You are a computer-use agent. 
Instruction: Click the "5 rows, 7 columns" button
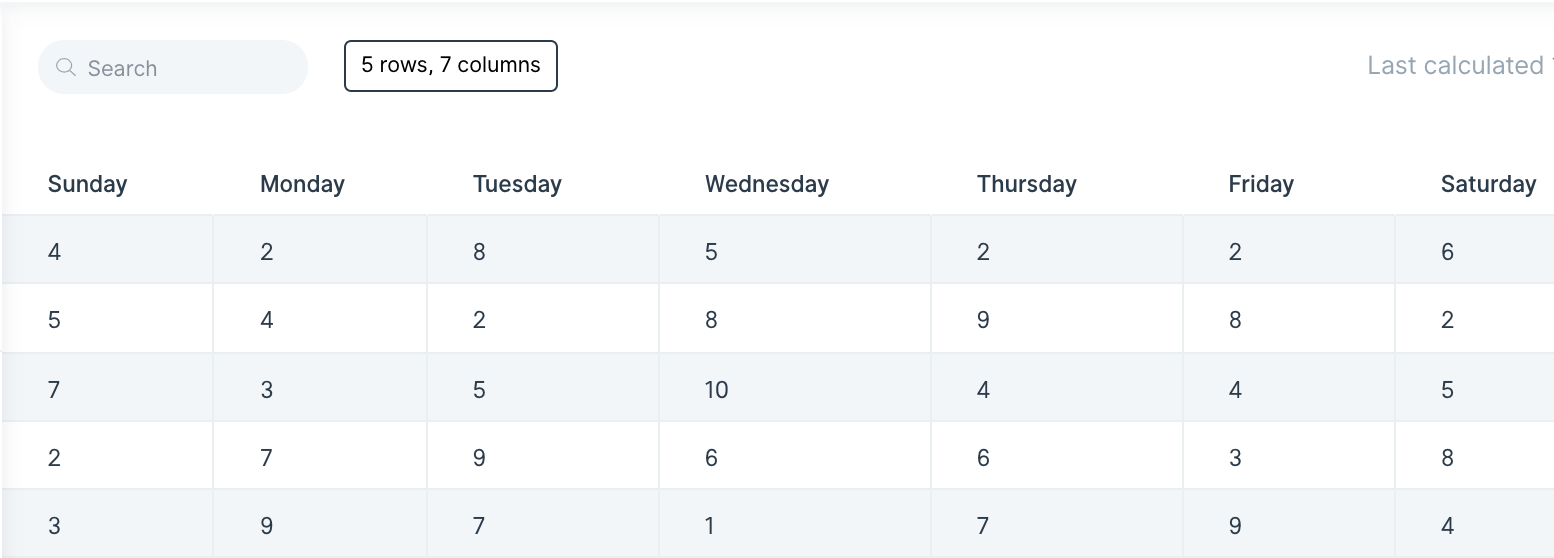pyautogui.click(x=451, y=66)
